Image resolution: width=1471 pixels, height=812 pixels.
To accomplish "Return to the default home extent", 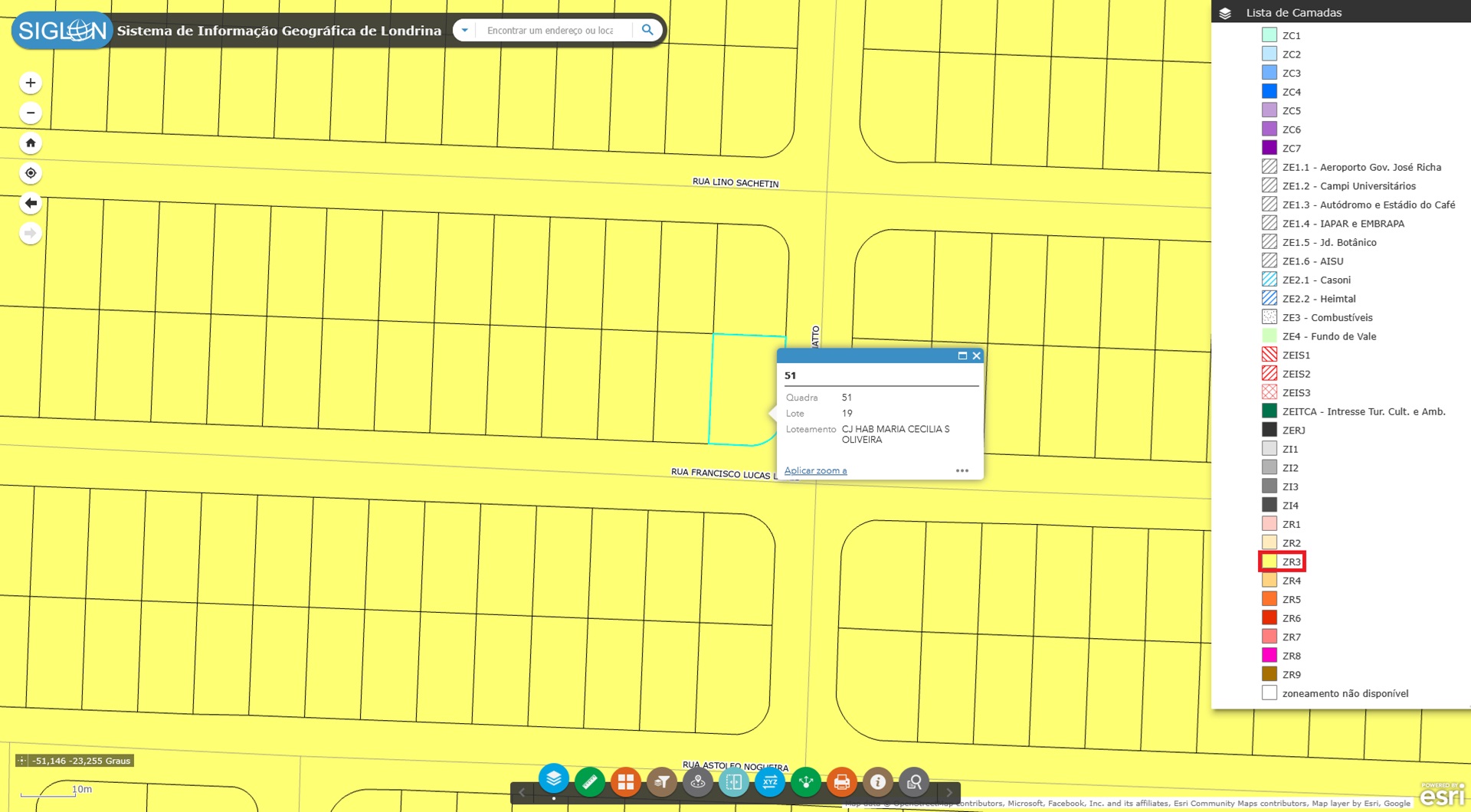I will point(31,142).
